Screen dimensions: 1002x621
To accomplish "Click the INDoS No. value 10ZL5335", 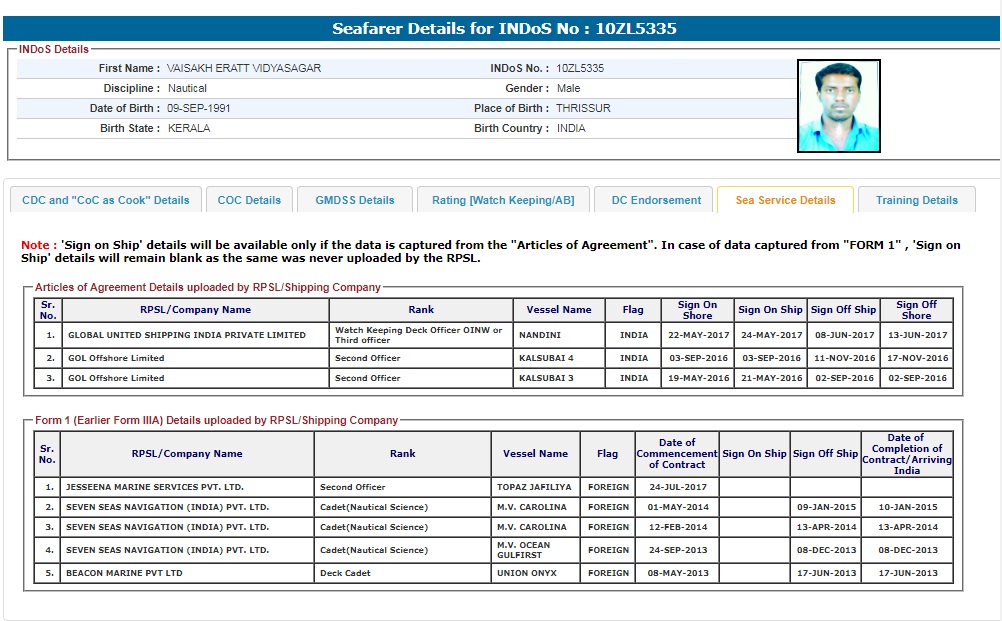I will tap(580, 68).
